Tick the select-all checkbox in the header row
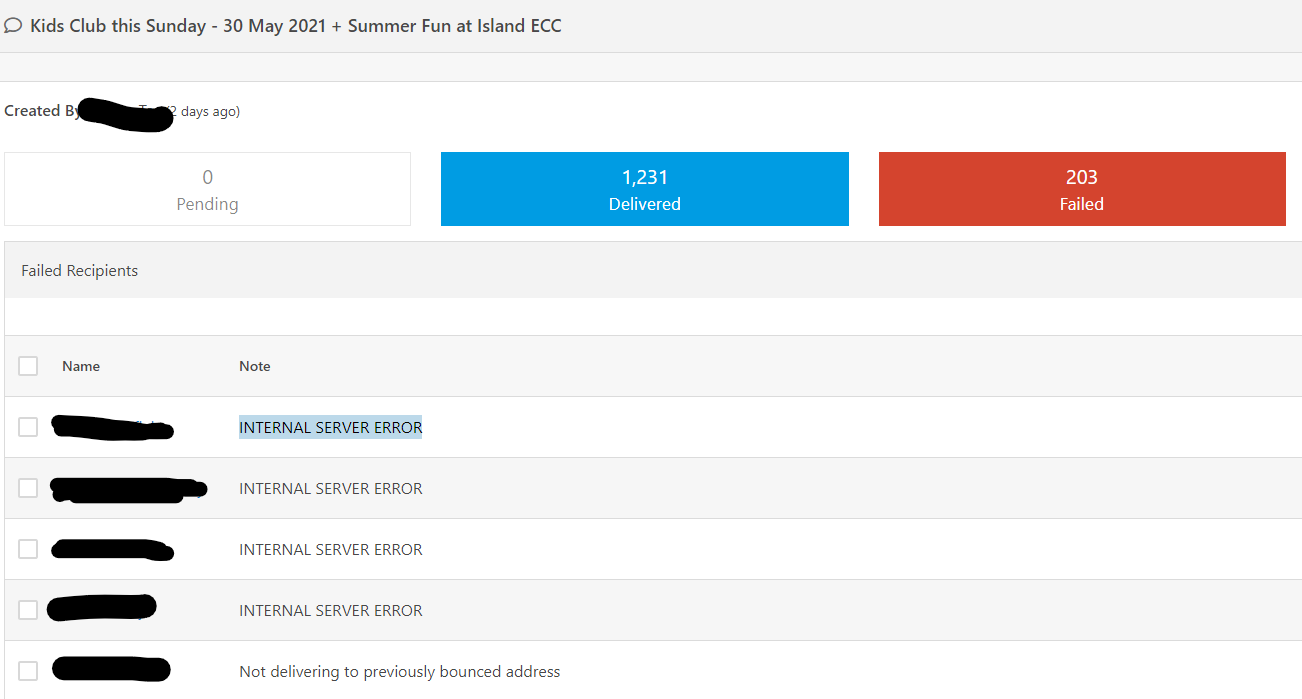This screenshot has width=1302, height=699. 28,366
